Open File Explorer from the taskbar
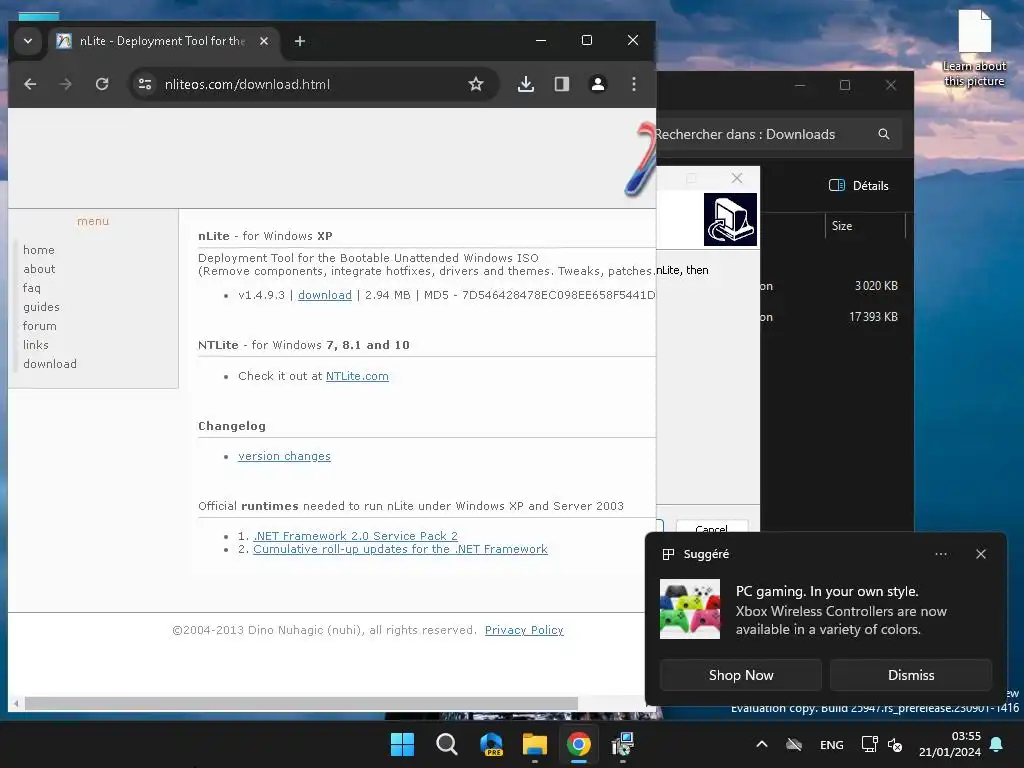 click(x=535, y=744)
